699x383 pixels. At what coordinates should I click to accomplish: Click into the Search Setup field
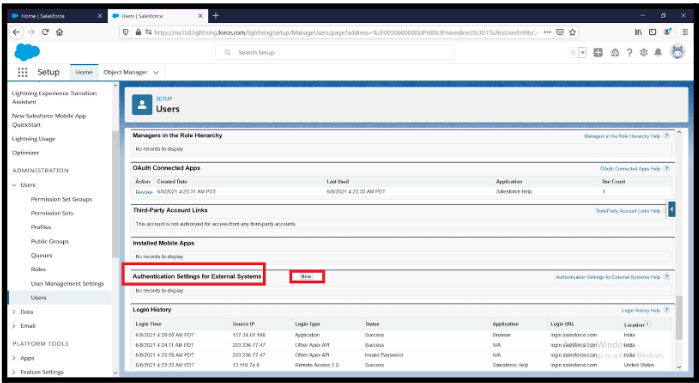[x=335, y=53]
